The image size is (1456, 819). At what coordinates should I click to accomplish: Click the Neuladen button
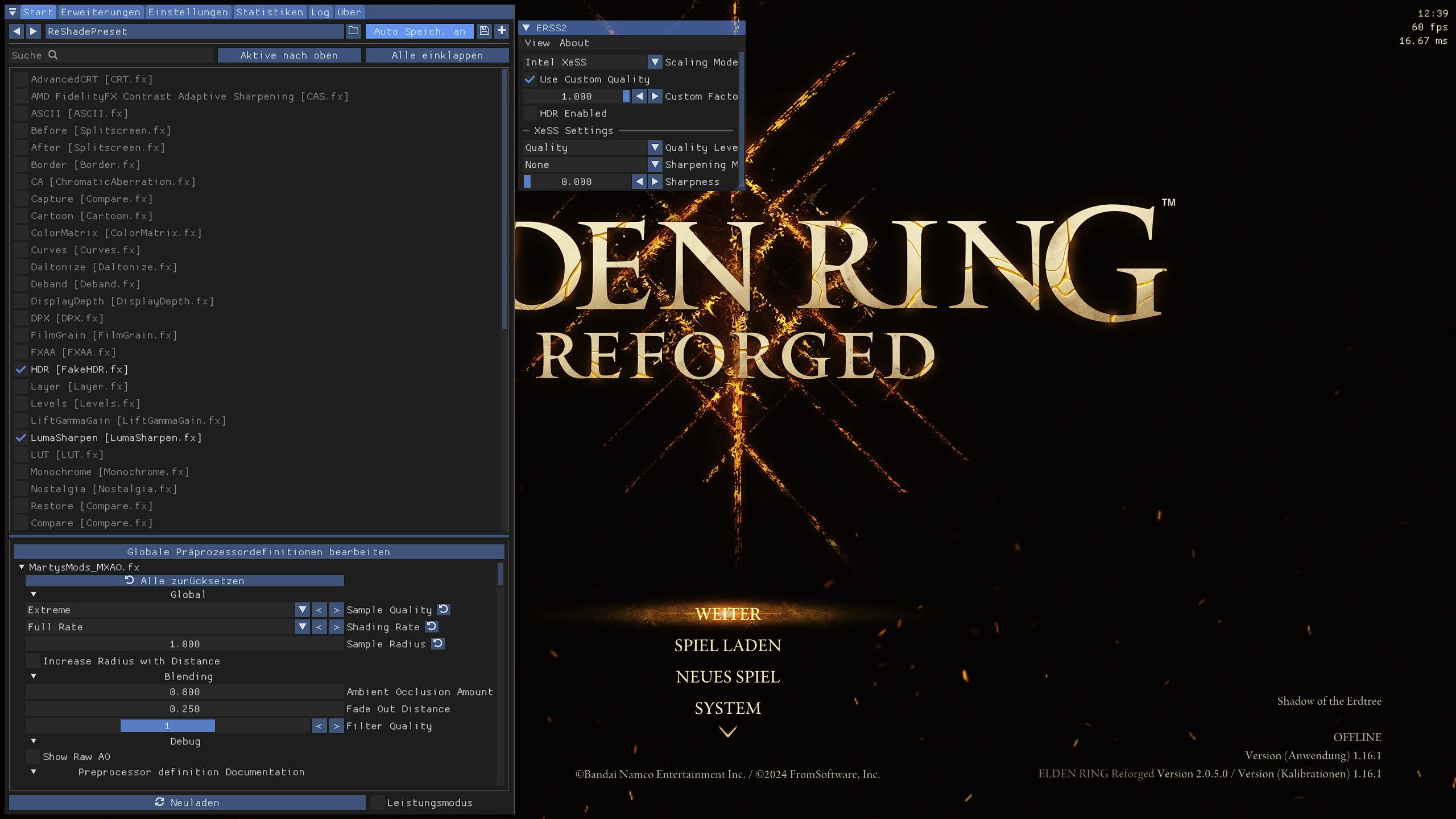click(x=187, y=803)
